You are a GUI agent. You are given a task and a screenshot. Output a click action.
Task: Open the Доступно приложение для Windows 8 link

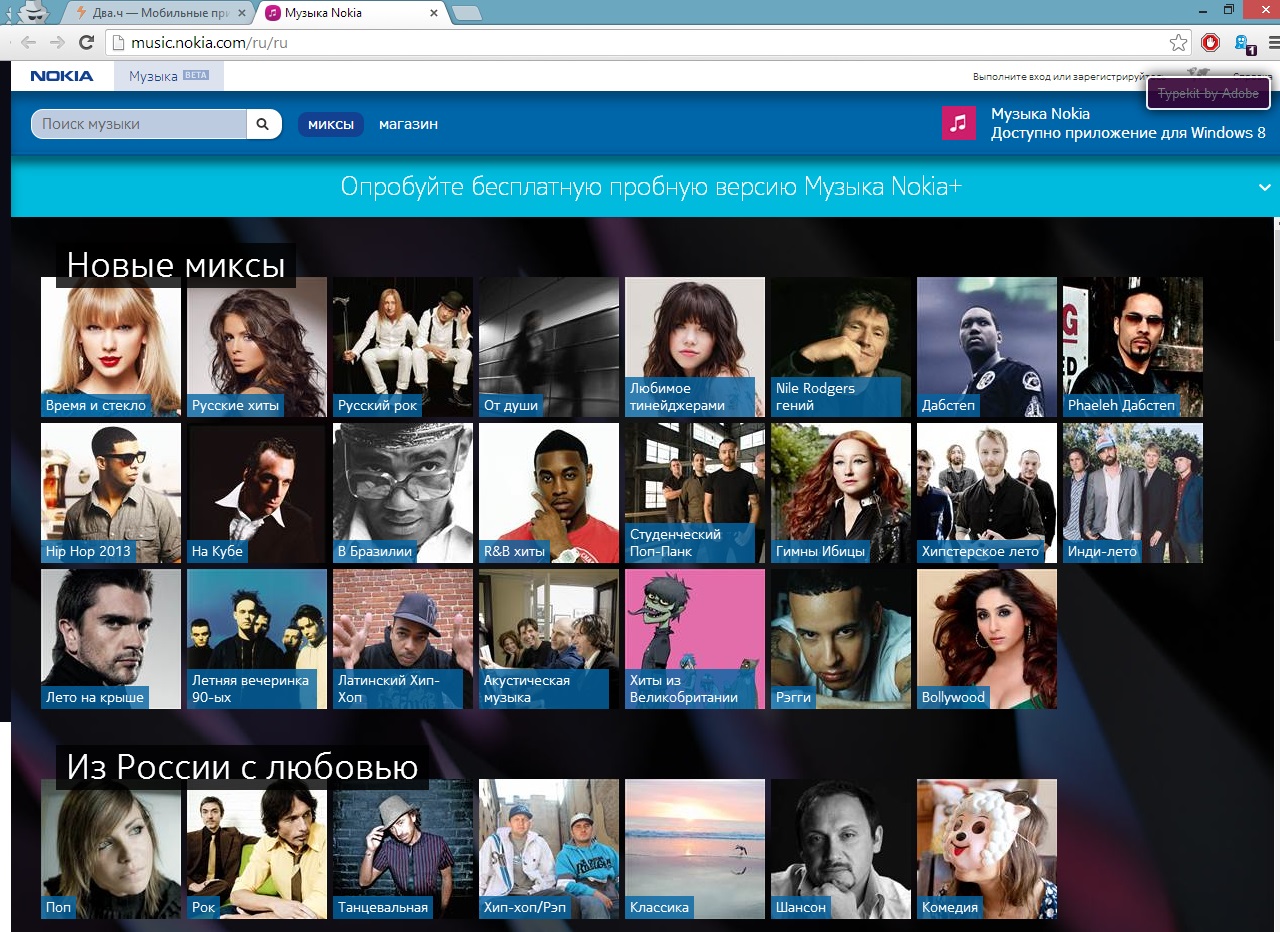(1128, 133)
